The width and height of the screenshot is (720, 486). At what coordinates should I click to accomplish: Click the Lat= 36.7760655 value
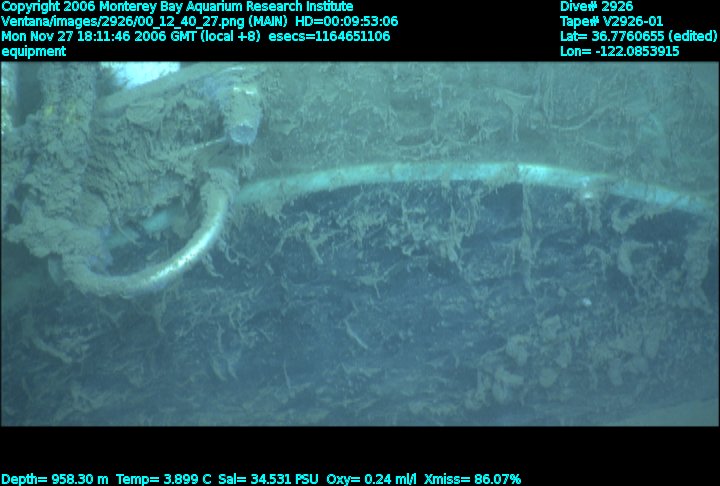[639, 36]
